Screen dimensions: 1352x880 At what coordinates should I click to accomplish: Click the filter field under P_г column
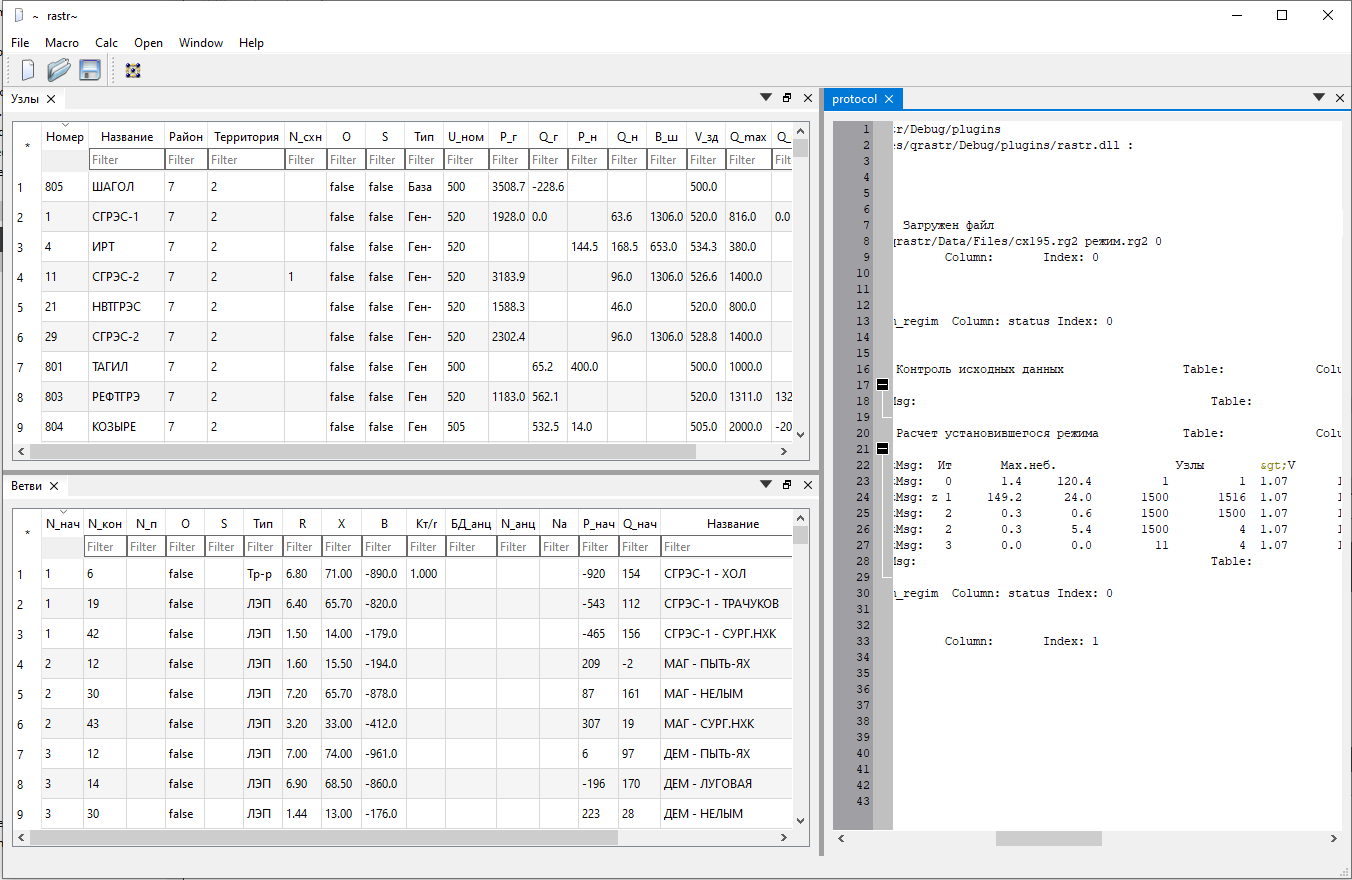click(508, 160)
